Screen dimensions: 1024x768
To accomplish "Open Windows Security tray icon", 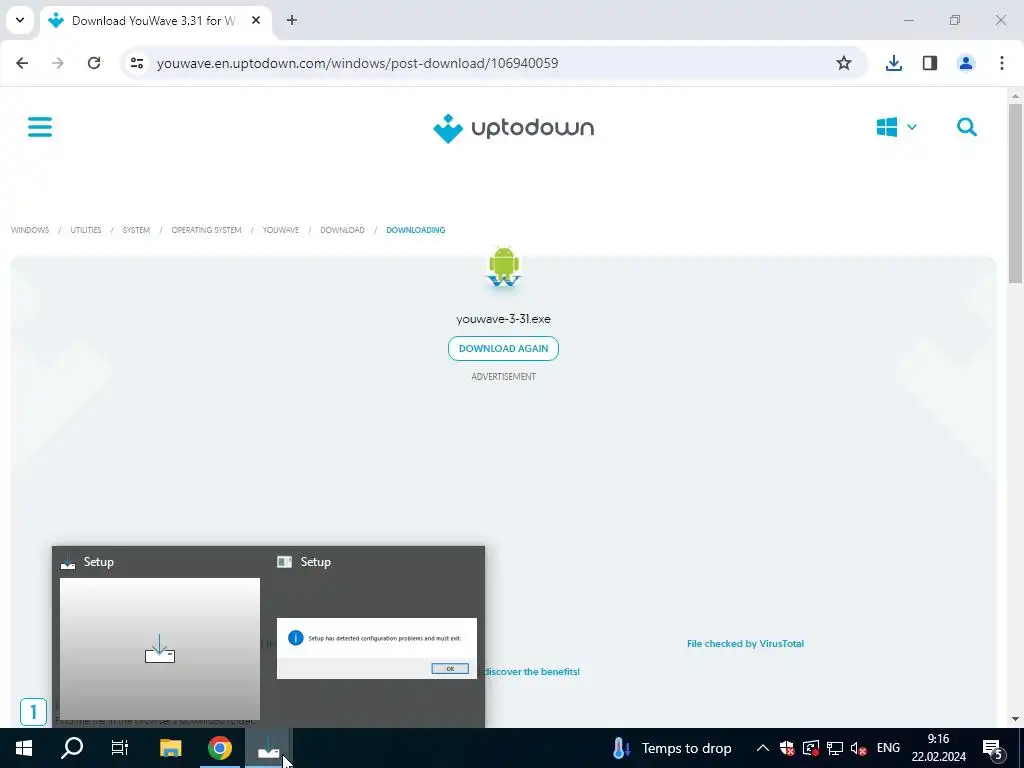I will click(786, 748).
